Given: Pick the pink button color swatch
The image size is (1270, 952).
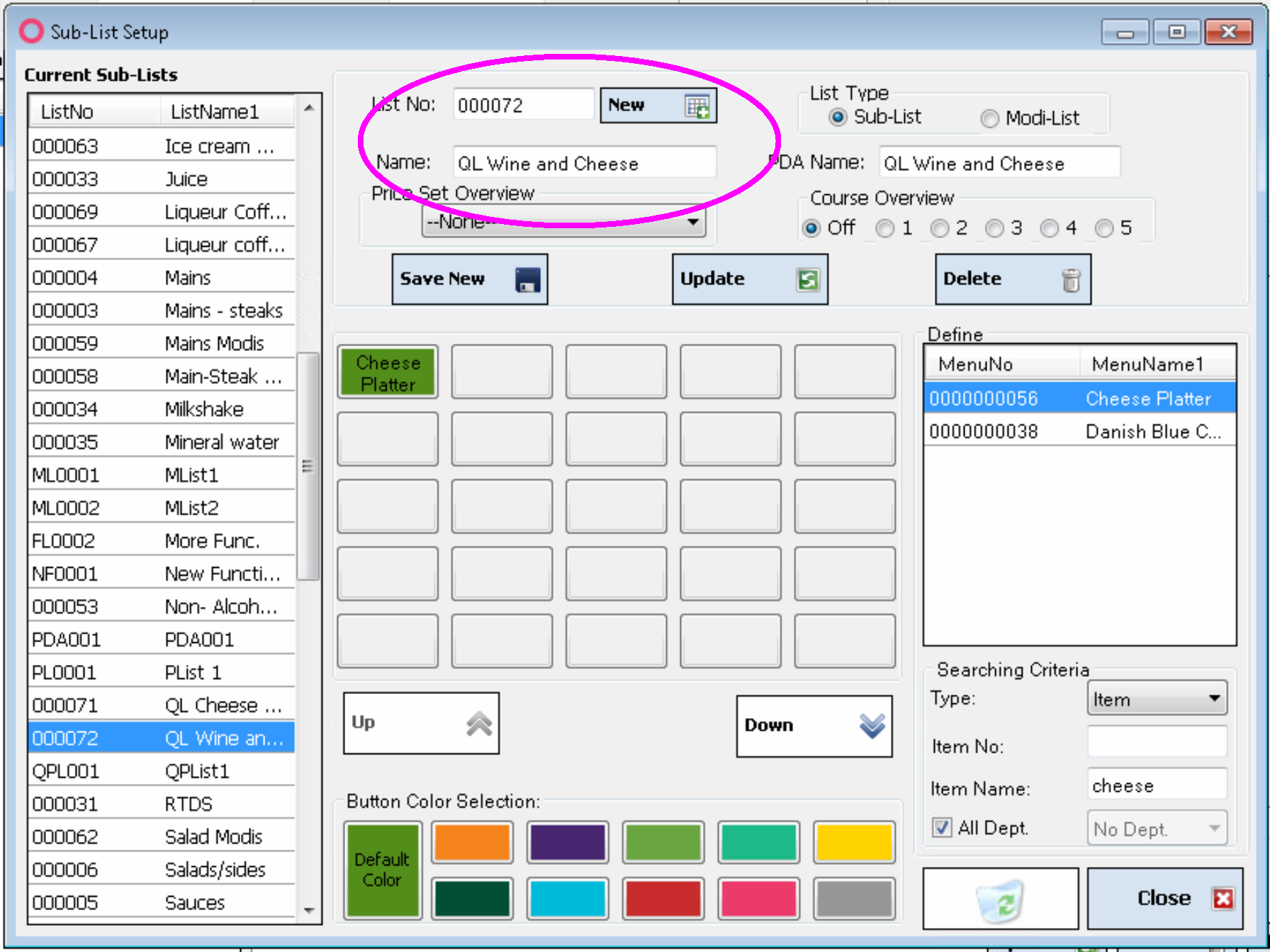Looking at the screenshot, I should (x=759, y=899).
